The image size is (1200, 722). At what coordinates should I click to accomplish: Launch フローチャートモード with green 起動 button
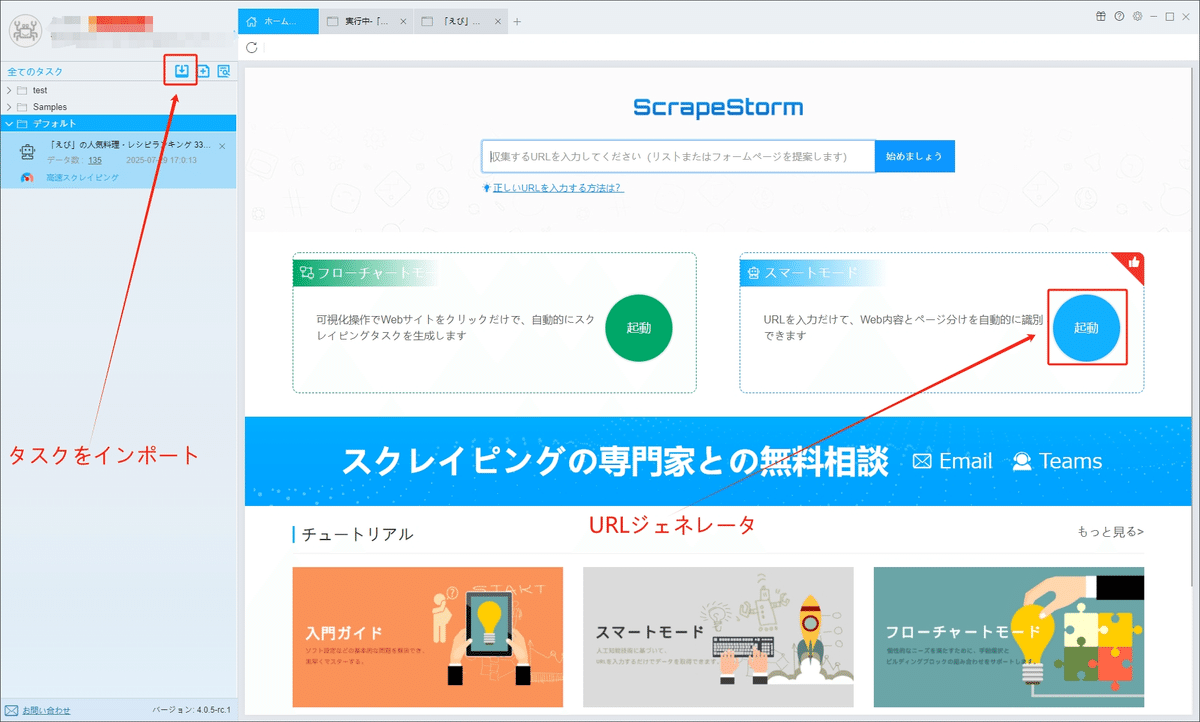coord(638,327)
